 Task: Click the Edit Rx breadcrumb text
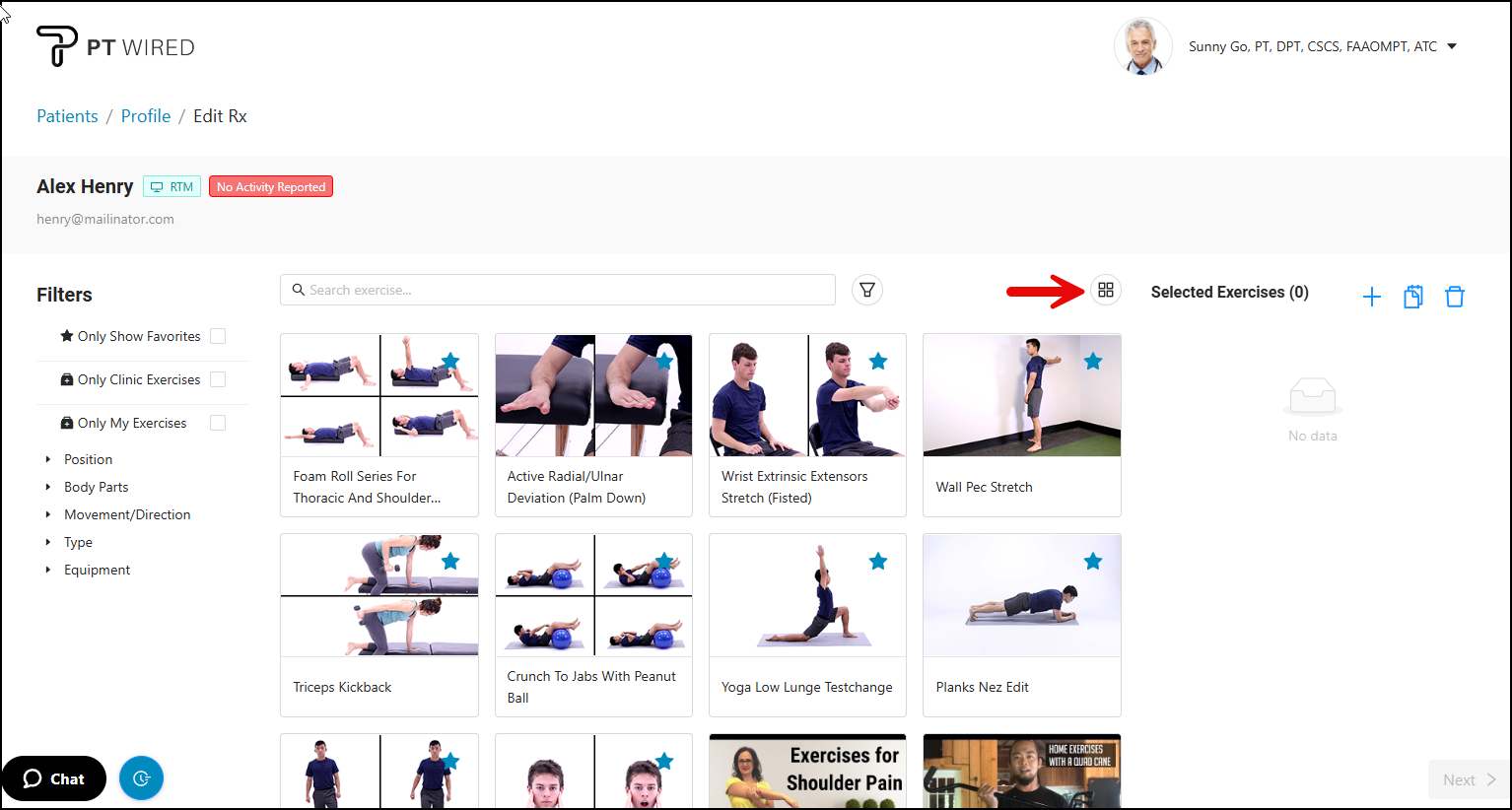tap(220, 115)
